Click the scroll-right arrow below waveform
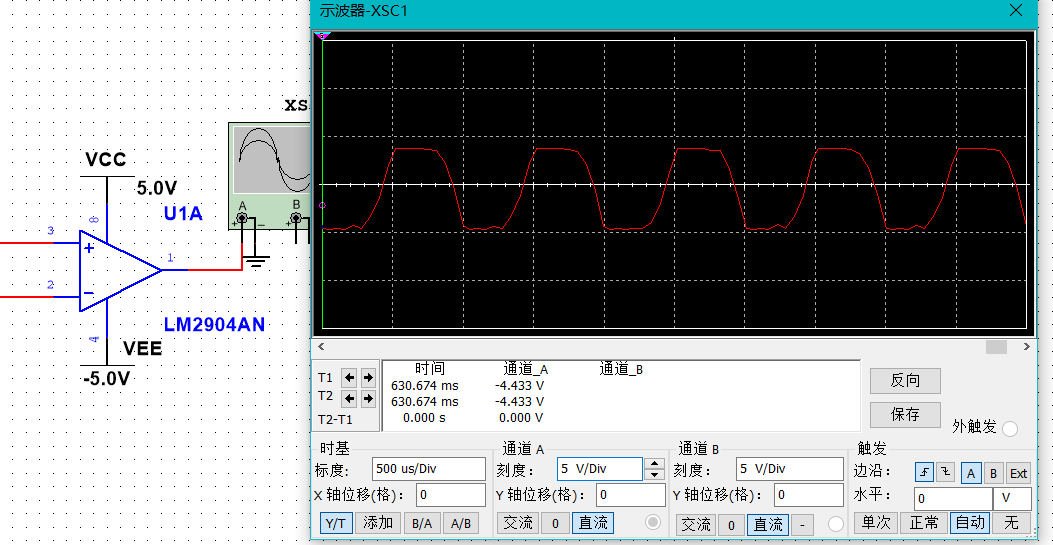The width and height of the screenshot is (1053, 545). click(1027, 347)
